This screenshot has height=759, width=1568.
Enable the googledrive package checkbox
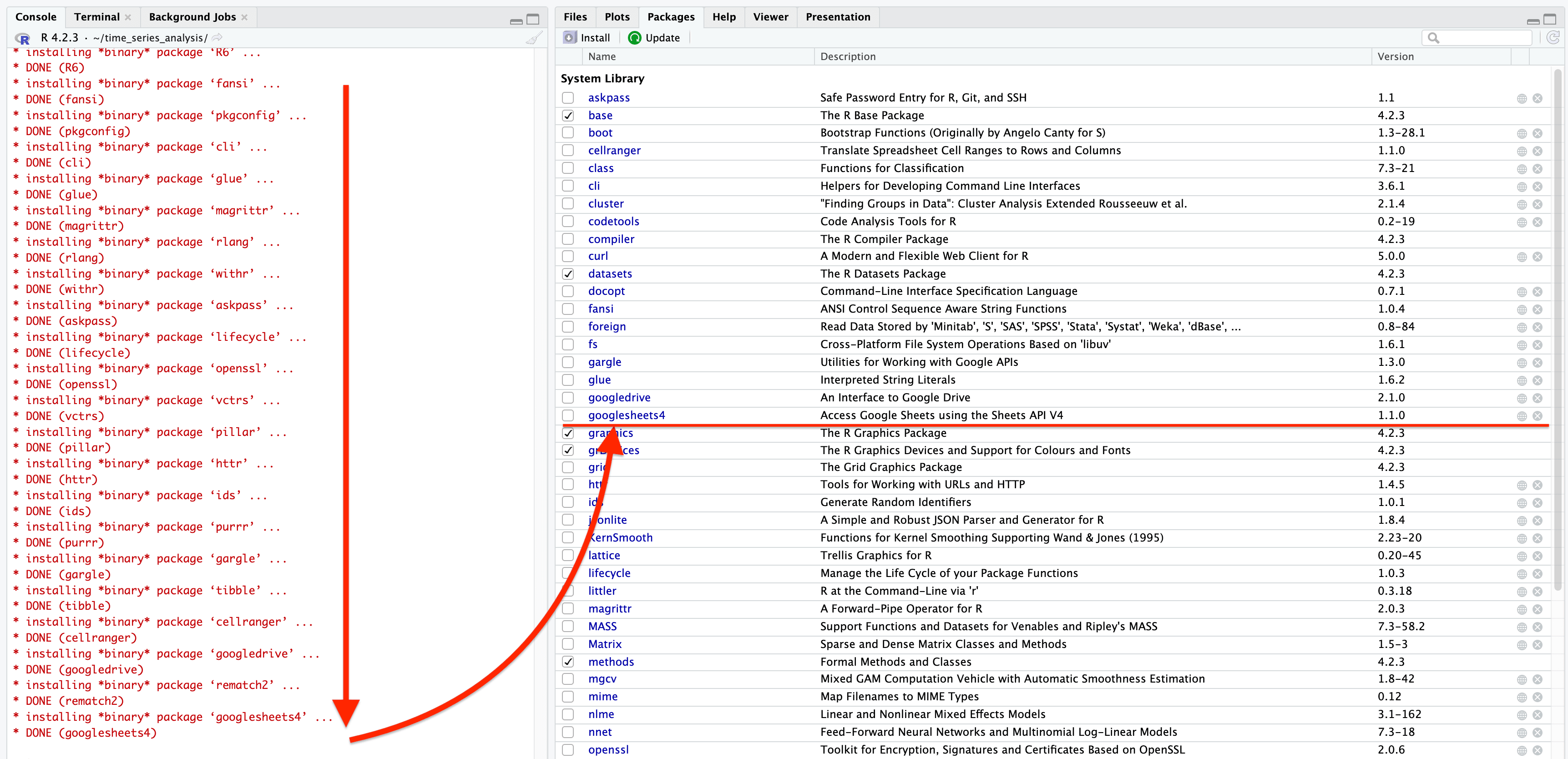pos(568,397)
